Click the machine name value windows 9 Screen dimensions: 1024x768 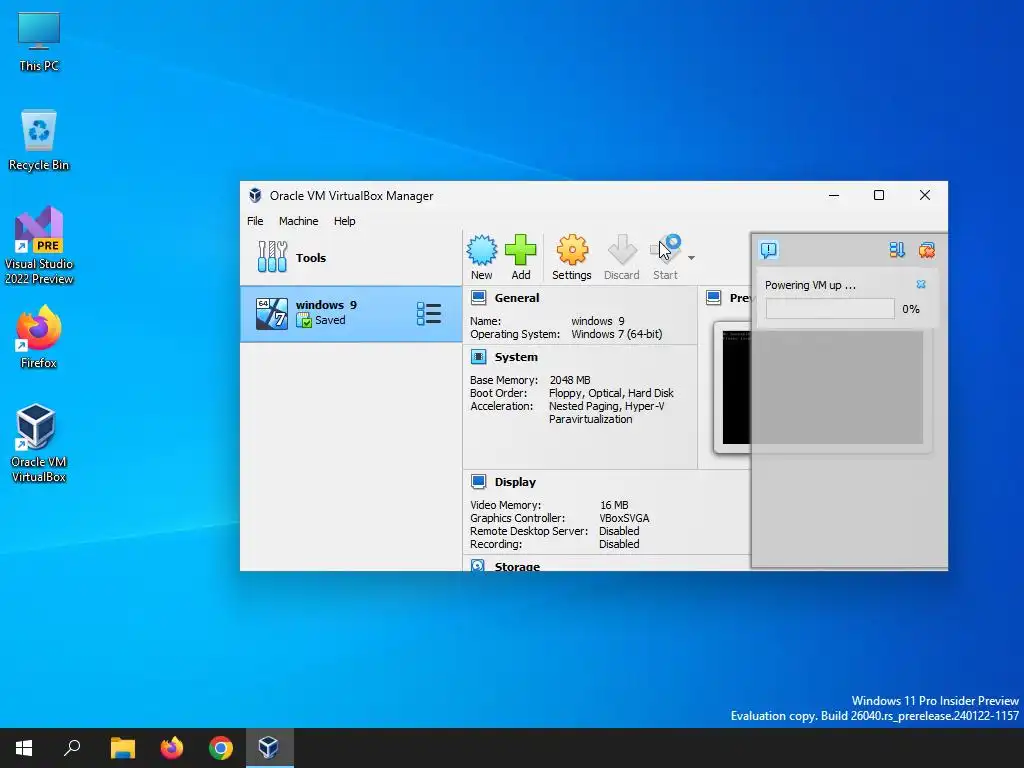coord(598,321)
